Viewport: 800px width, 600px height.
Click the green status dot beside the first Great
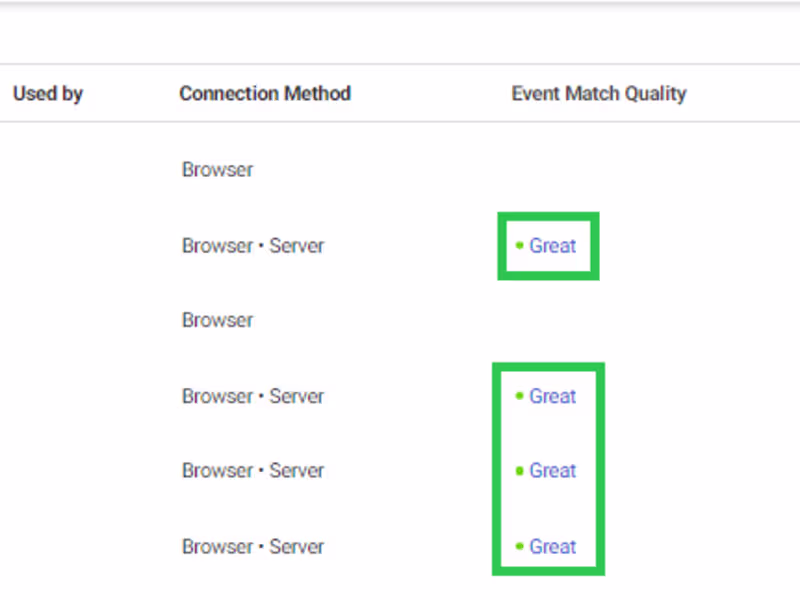(x=519, y=245)
